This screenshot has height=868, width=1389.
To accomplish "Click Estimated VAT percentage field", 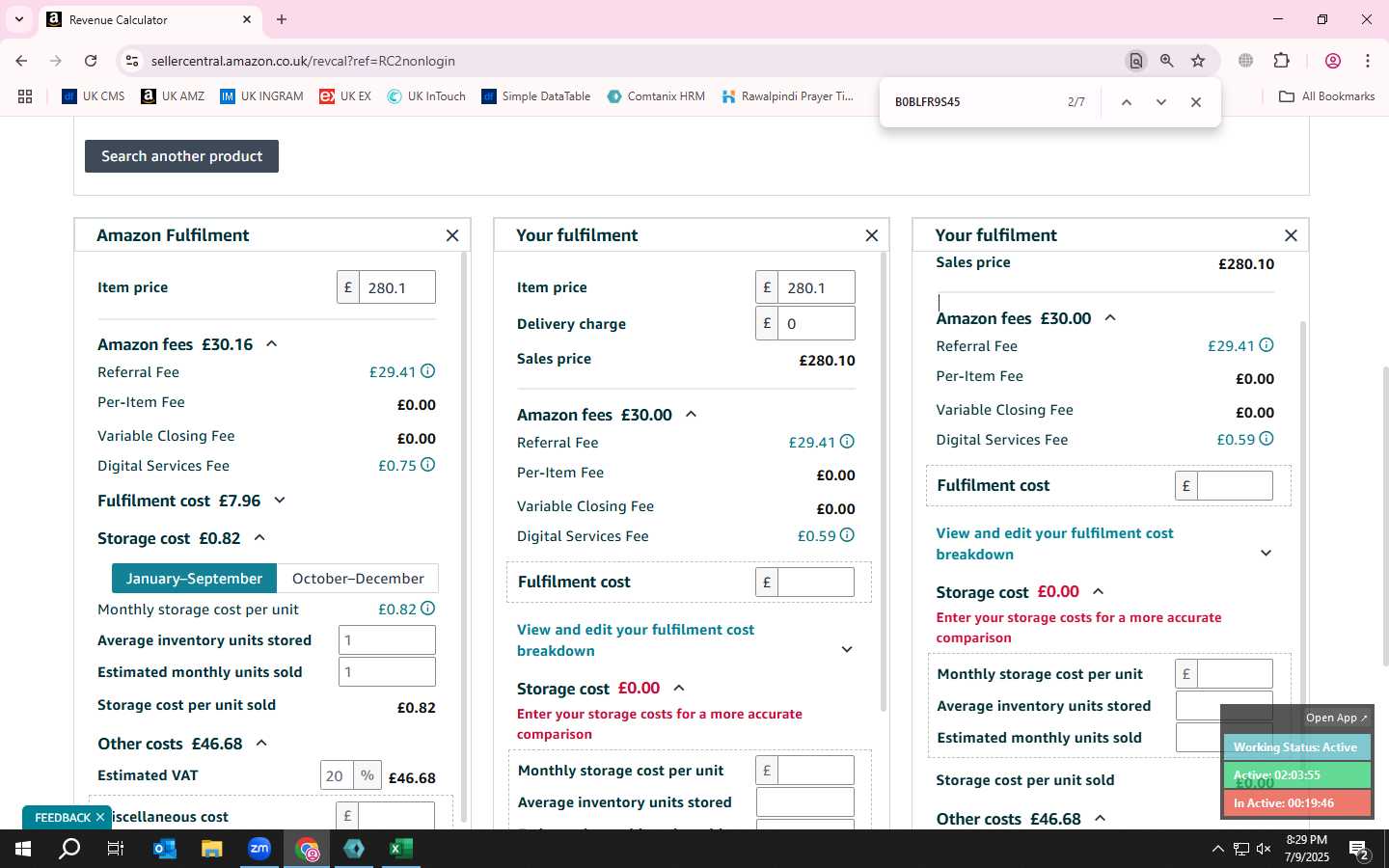I will [x=338, y=775].
